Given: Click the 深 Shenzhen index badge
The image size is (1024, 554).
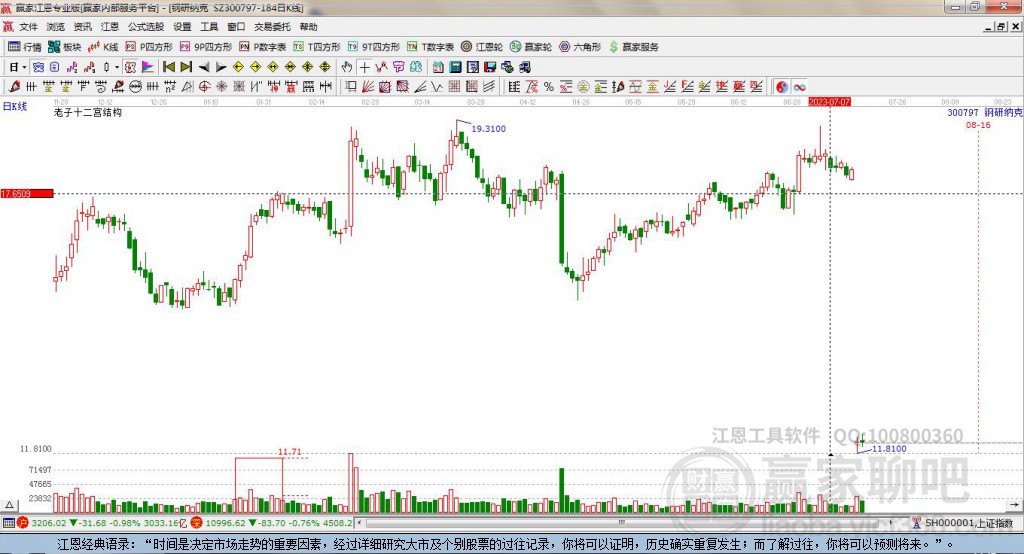Looking at the screenshot, I should coord(196,523).
